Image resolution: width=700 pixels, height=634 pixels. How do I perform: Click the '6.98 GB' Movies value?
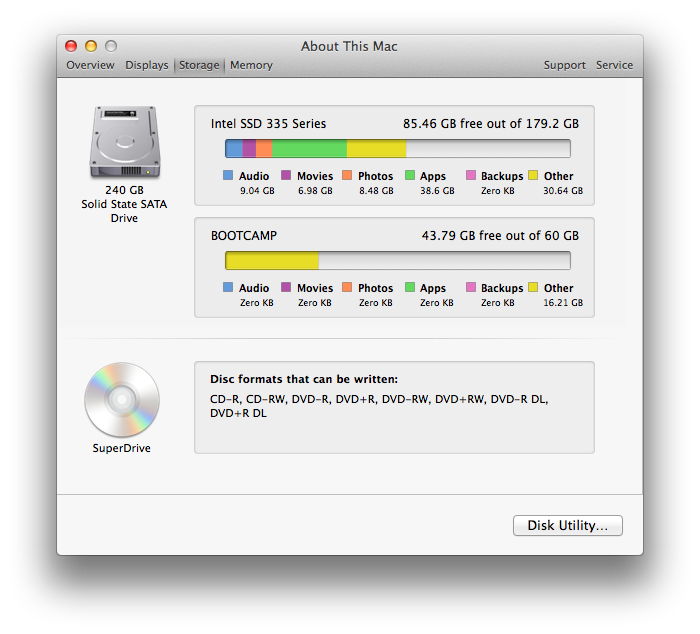(315, 191)
